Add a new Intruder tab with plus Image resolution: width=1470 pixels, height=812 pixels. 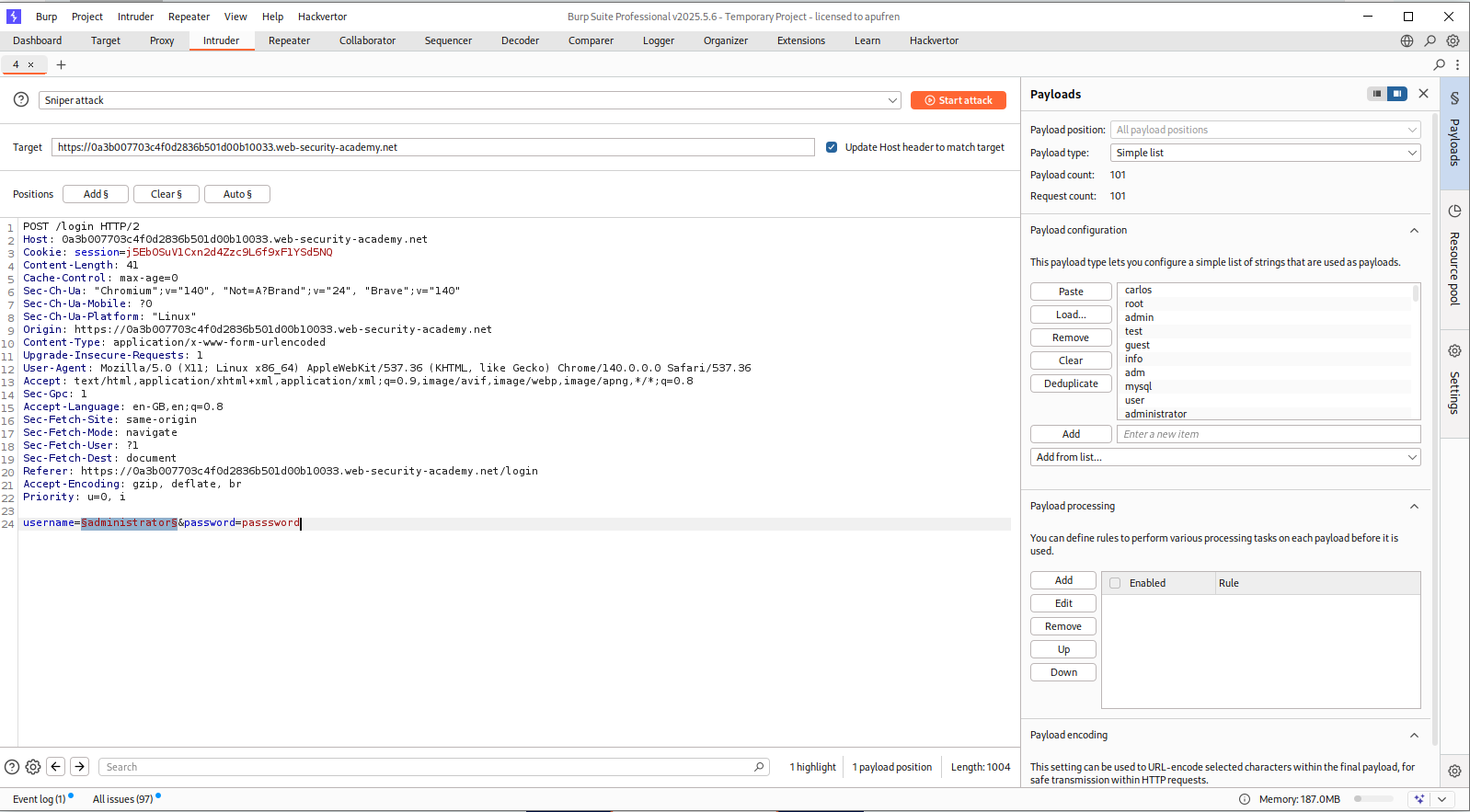point(62,64)
